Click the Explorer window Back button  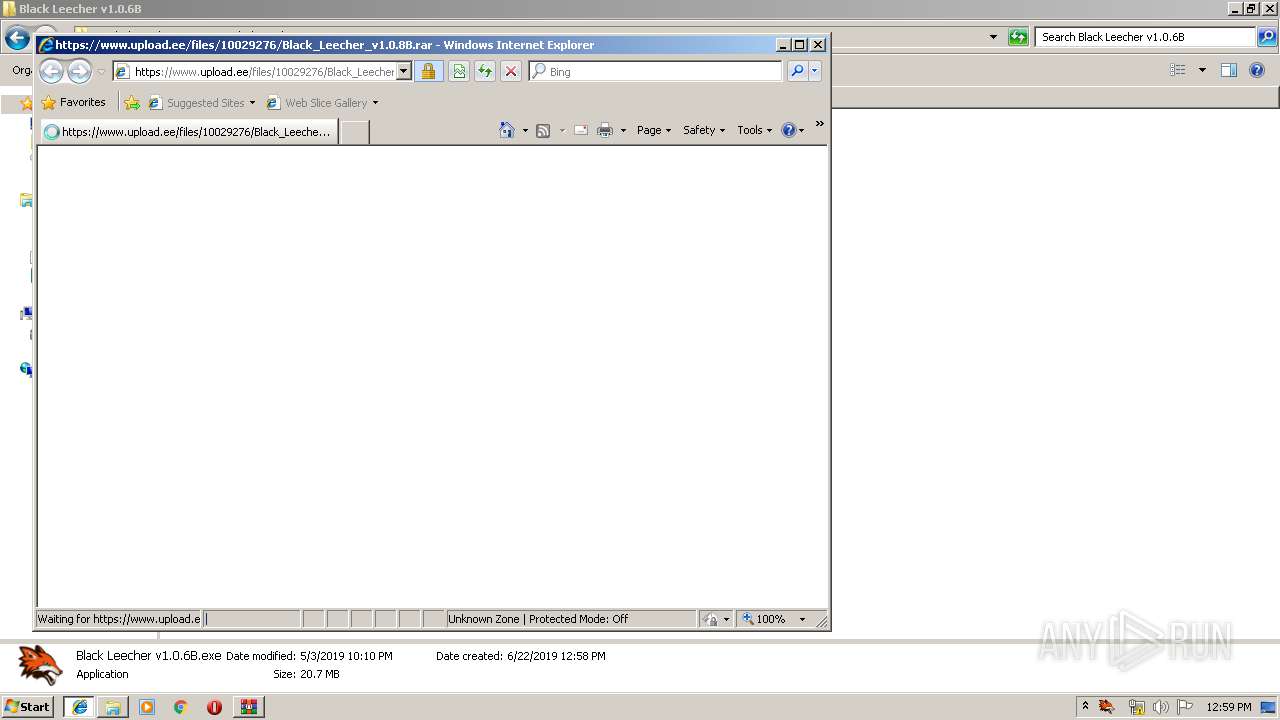17,38
